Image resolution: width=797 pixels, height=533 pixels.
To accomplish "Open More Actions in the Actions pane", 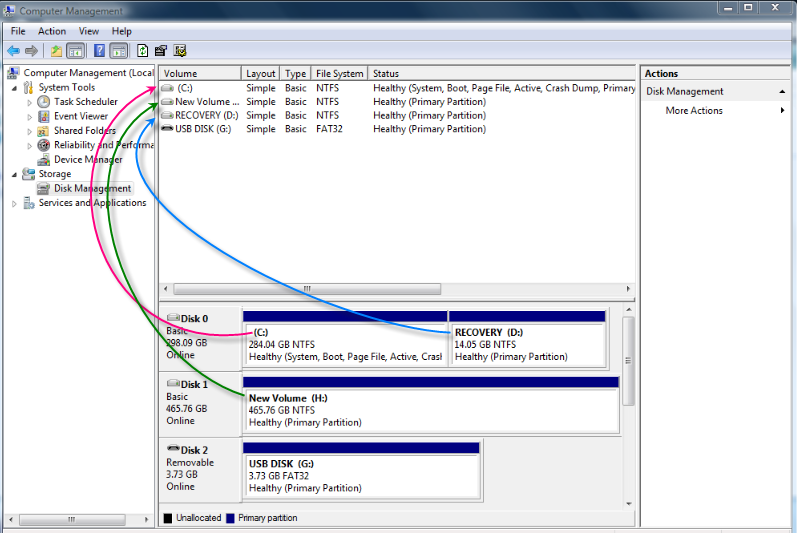I will pyautogui.click(x=694, y=111).
